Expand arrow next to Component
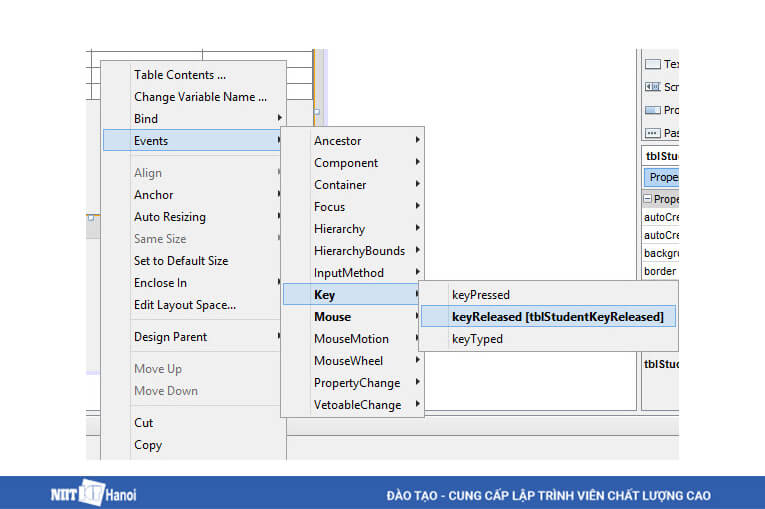 tap(418, 162)
